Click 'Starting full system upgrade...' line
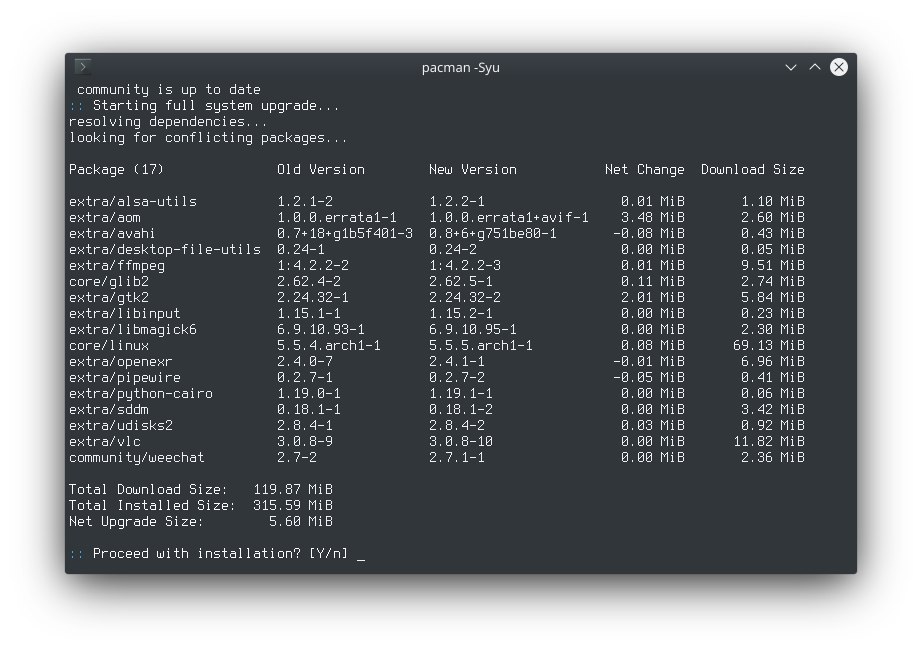 tap(216, 106)
